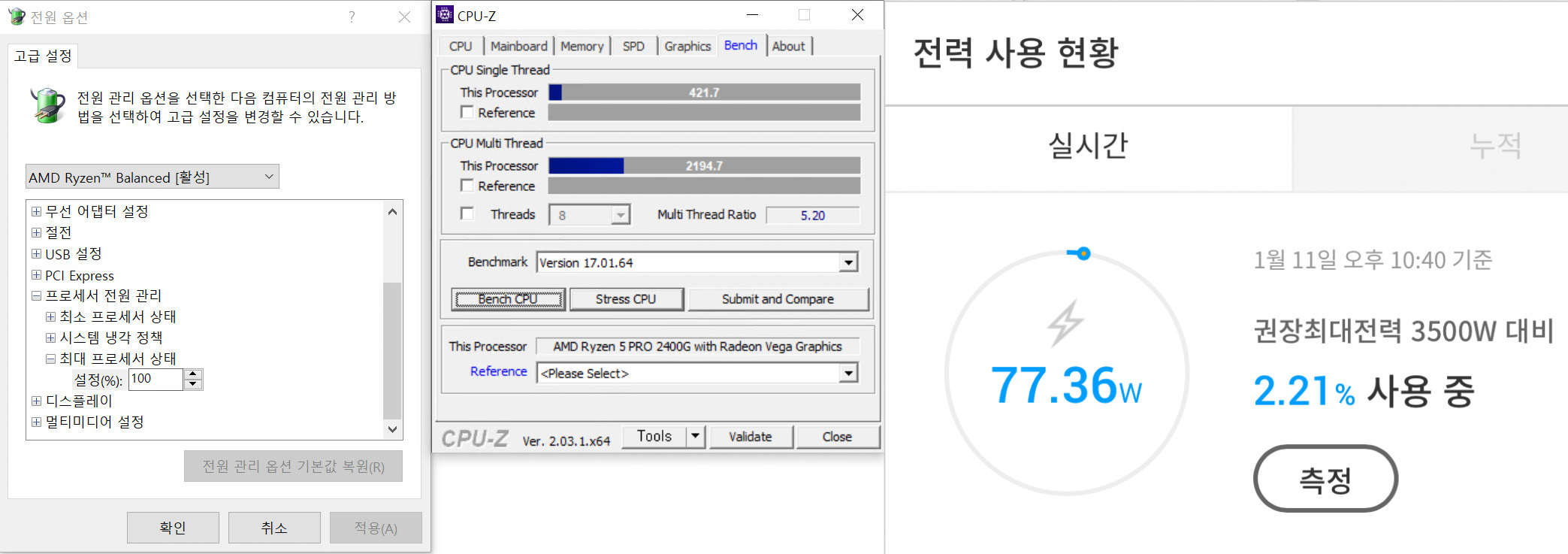
Task: Click the settings tree scroll down arrow
Action: coord(392,429)
